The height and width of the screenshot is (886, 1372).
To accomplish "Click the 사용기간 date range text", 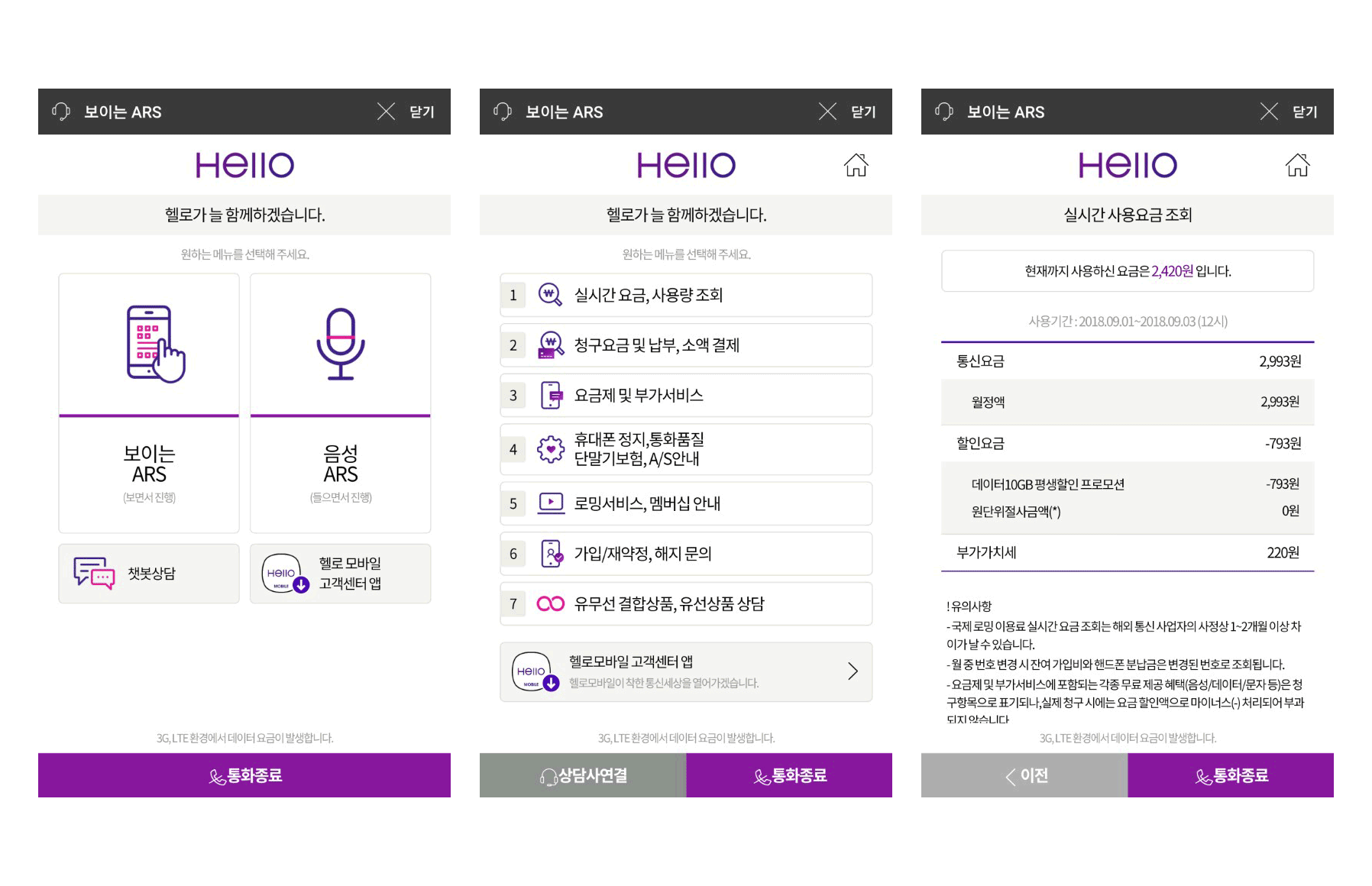I will (1128, 322).
